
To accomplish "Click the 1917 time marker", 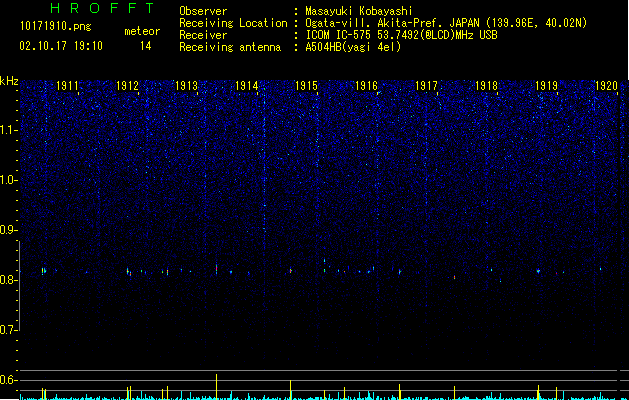I will [426, 86].
